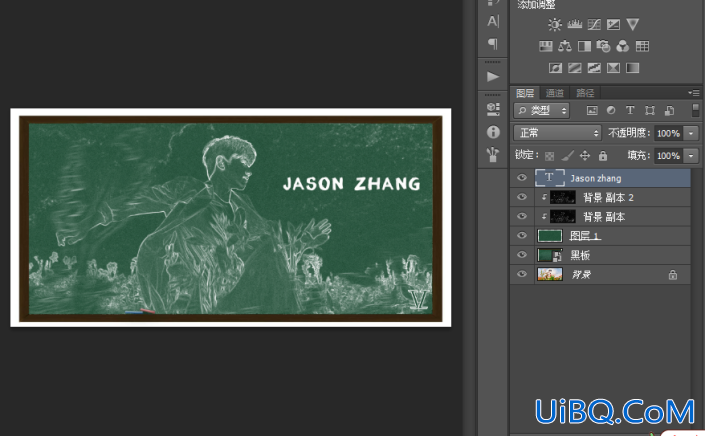The width and height of the screenshot is (705, 436).
Task: Lock image pixels with brush icon
Action: (567, 156)
